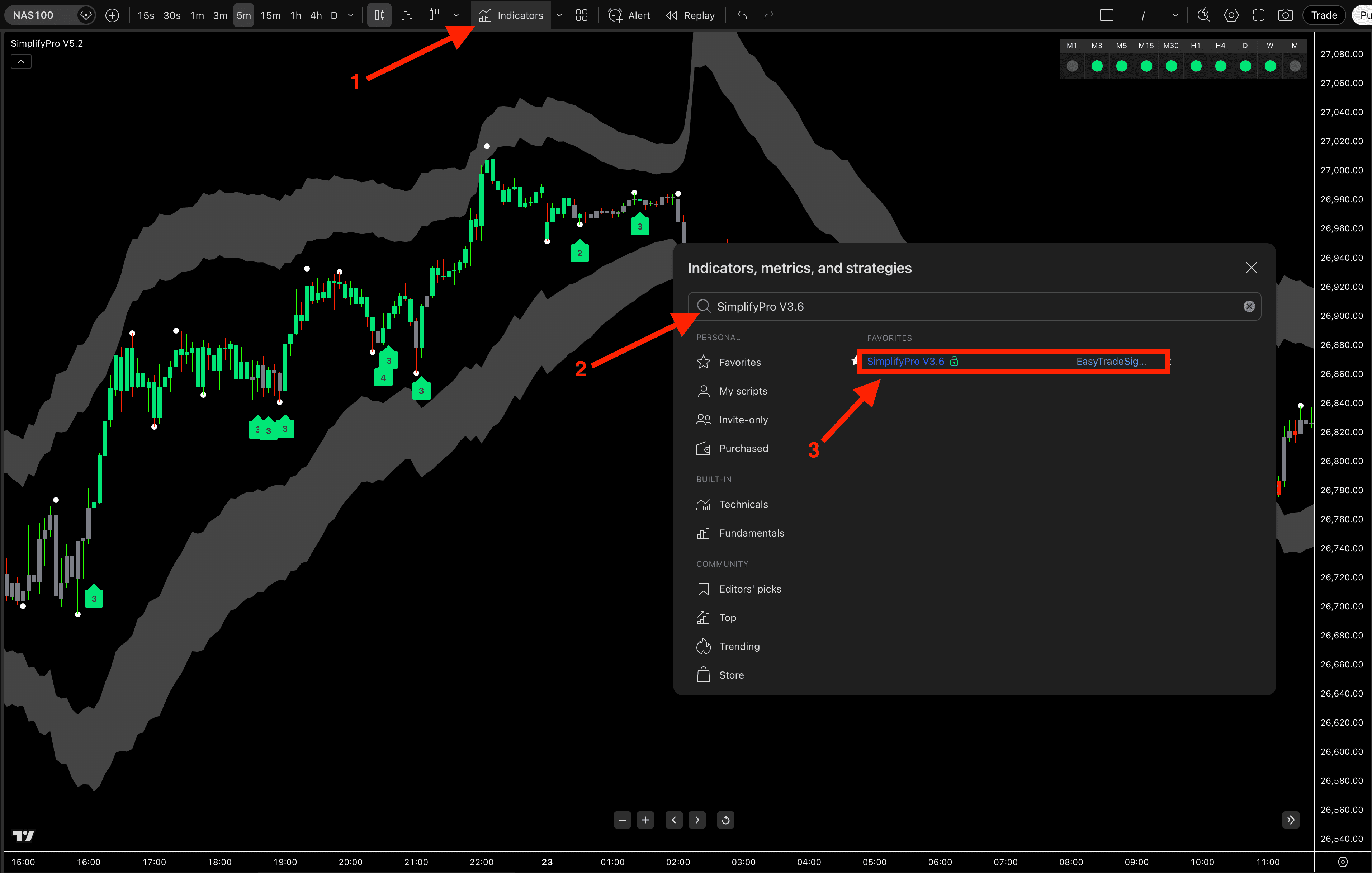Viewport: 1372px width, 873px height.
Task: Choose the 1h timeframe
Action: pyautogui.click(x=296, y=15)
